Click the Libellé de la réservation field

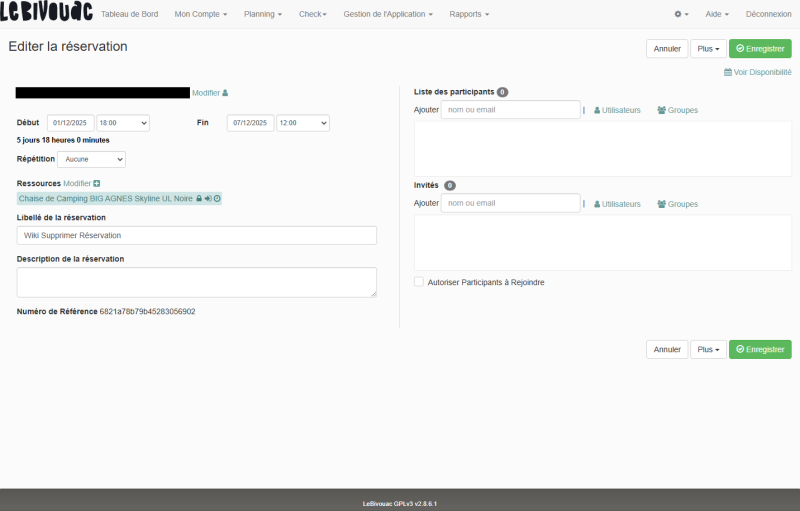tap(196, 235)
